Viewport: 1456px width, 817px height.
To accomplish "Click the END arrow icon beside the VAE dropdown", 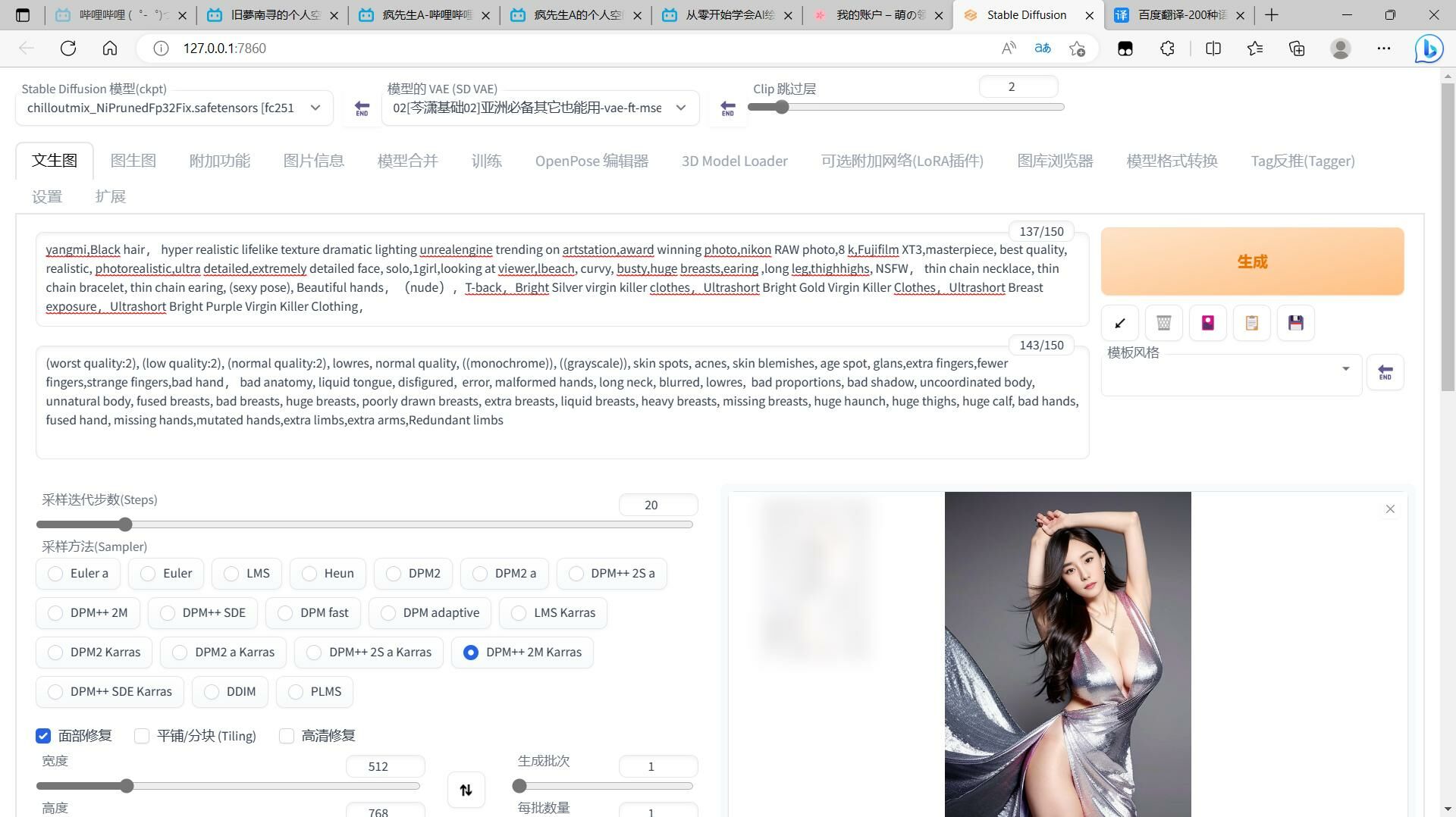I will point(728,108).
